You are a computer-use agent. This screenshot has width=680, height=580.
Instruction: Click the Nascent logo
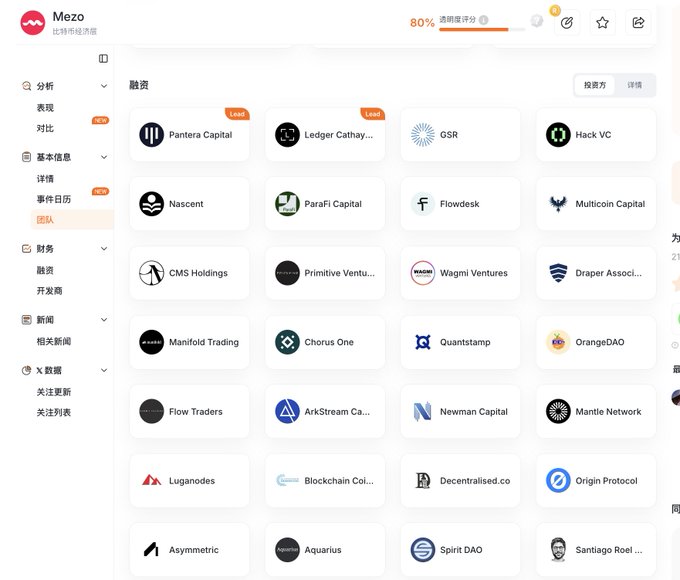(151, 203)
